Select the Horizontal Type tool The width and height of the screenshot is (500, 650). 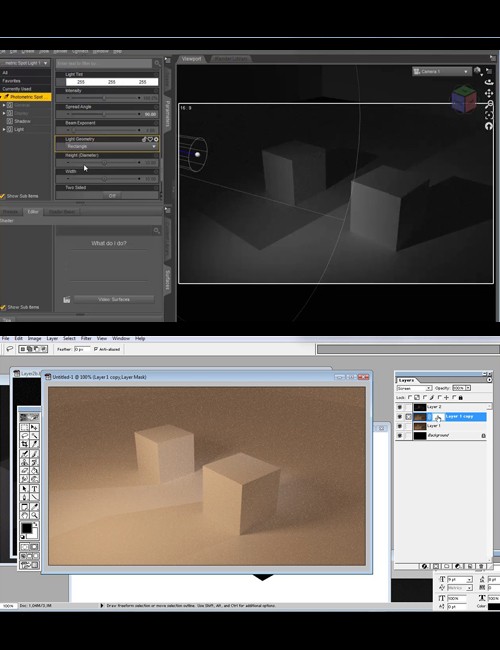pyautogui.click(x=34, y=488)
